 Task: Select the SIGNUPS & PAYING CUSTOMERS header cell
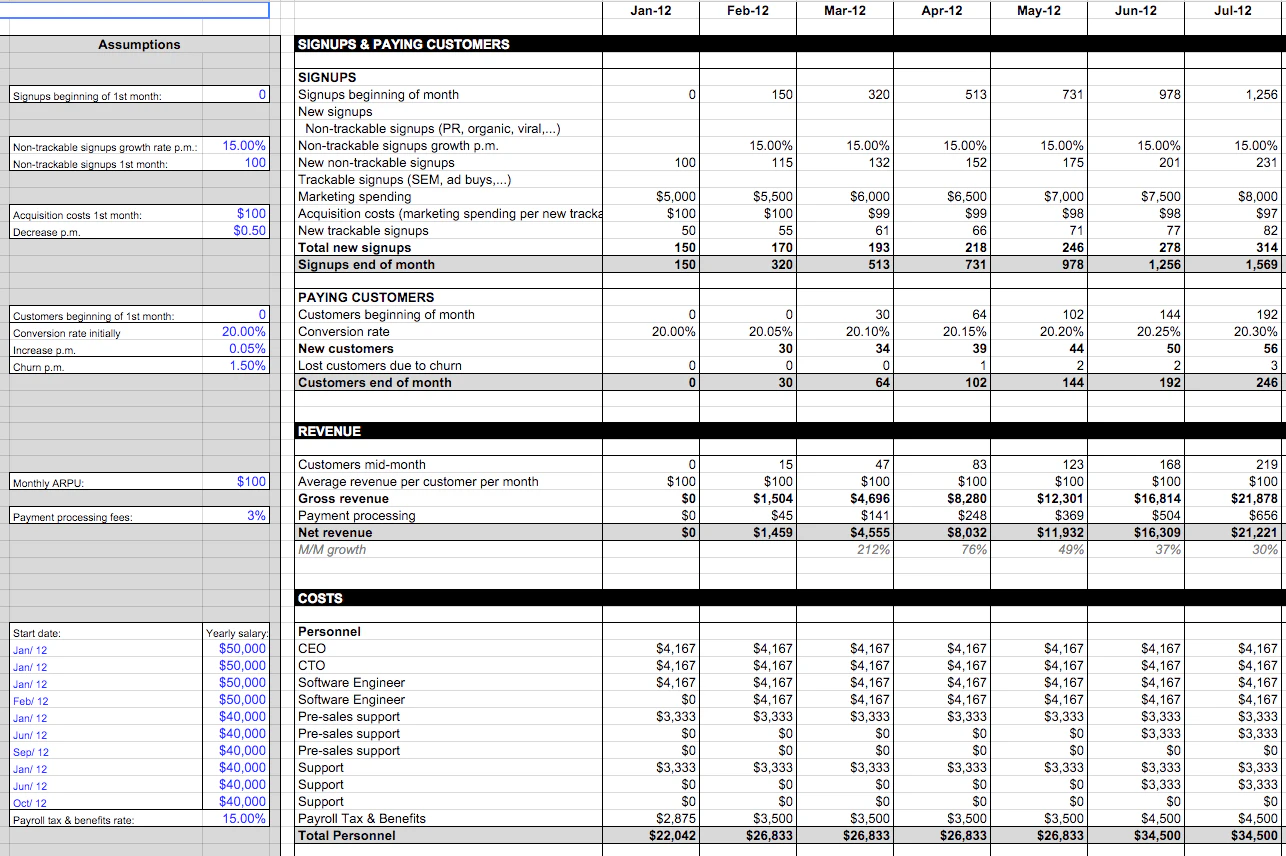pyautogui.click(x=400, y=44)
